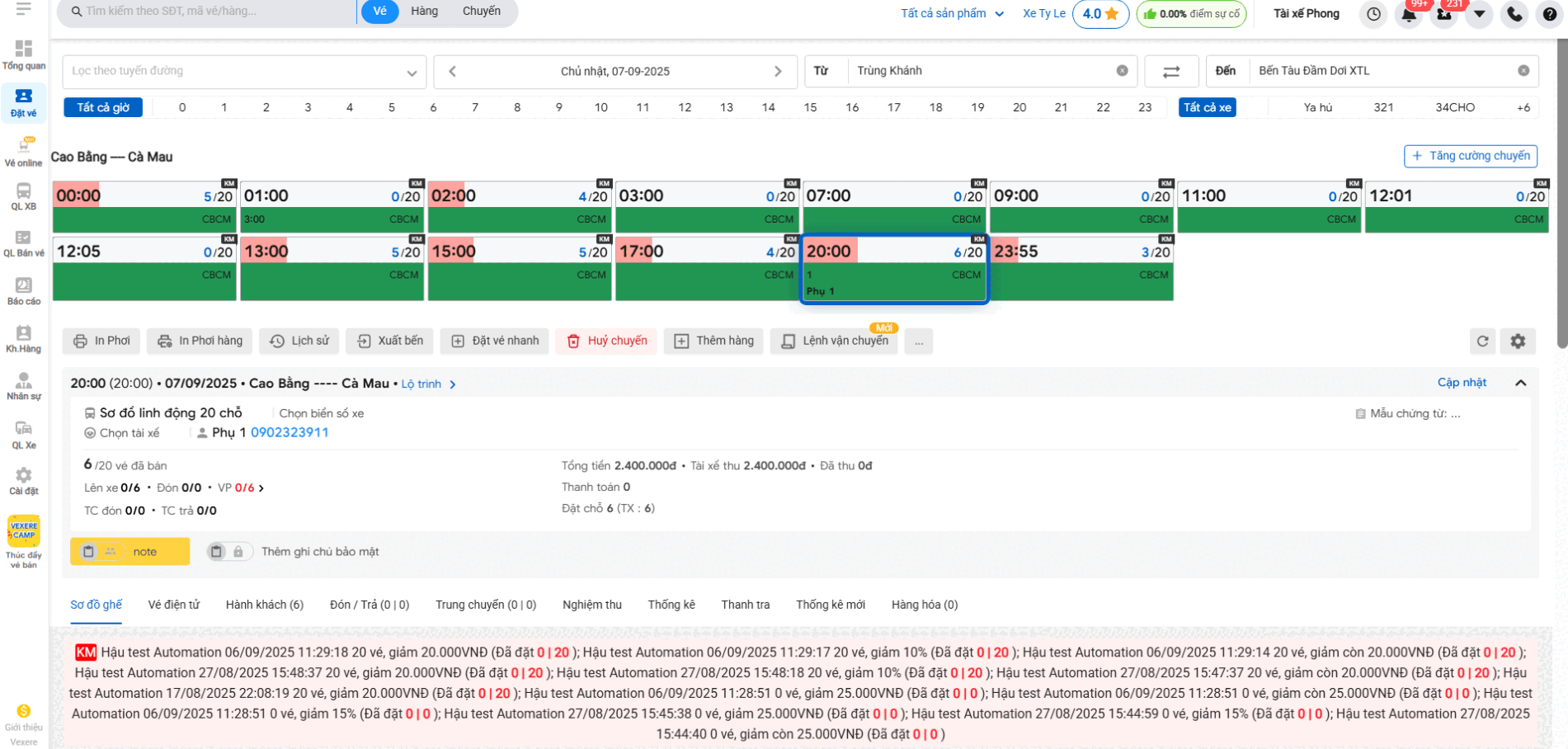Viewport: 1568px width, 749px height.
Task: Select the Vé search mode toggle
Action: [379, 12]
